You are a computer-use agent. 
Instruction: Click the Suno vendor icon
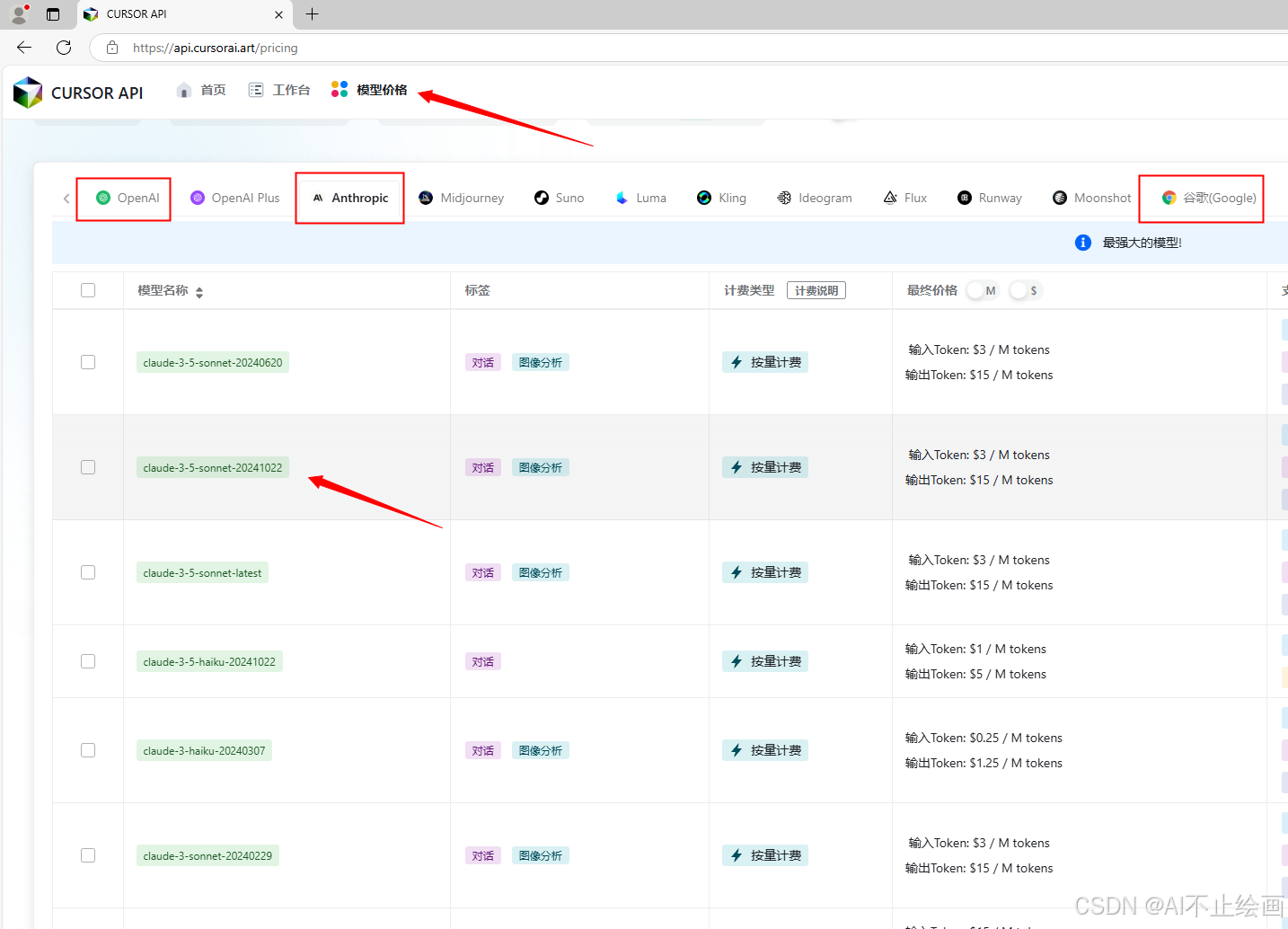pyautogui.click(x=542, y=198)
